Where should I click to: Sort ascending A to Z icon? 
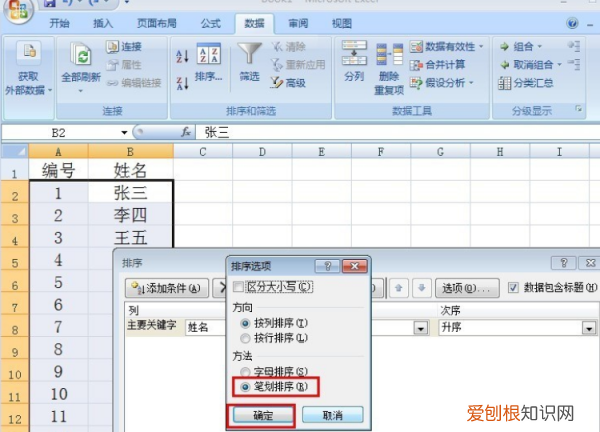(183, 56)
